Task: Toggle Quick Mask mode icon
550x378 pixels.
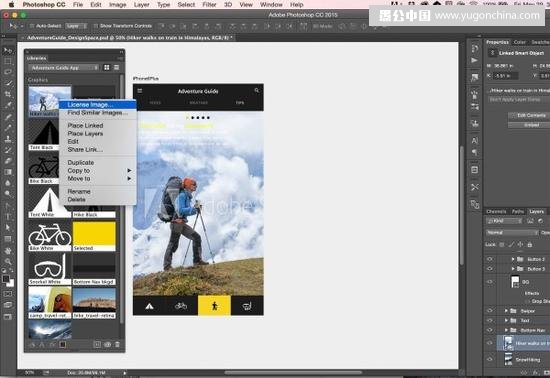Action: click(x=8, y=293)
